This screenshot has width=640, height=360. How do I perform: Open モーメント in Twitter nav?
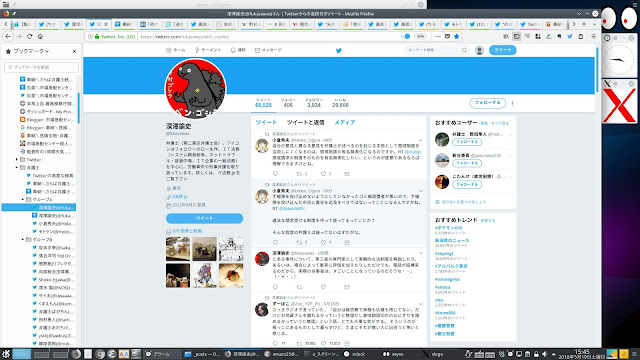tap(207, 50)
